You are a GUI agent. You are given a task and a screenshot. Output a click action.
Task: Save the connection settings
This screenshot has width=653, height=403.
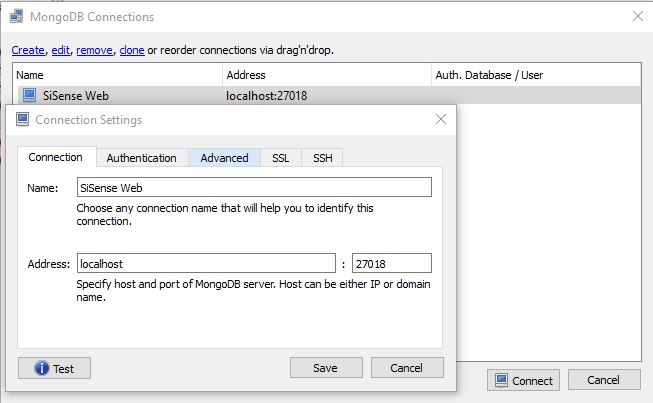[326, 368]
